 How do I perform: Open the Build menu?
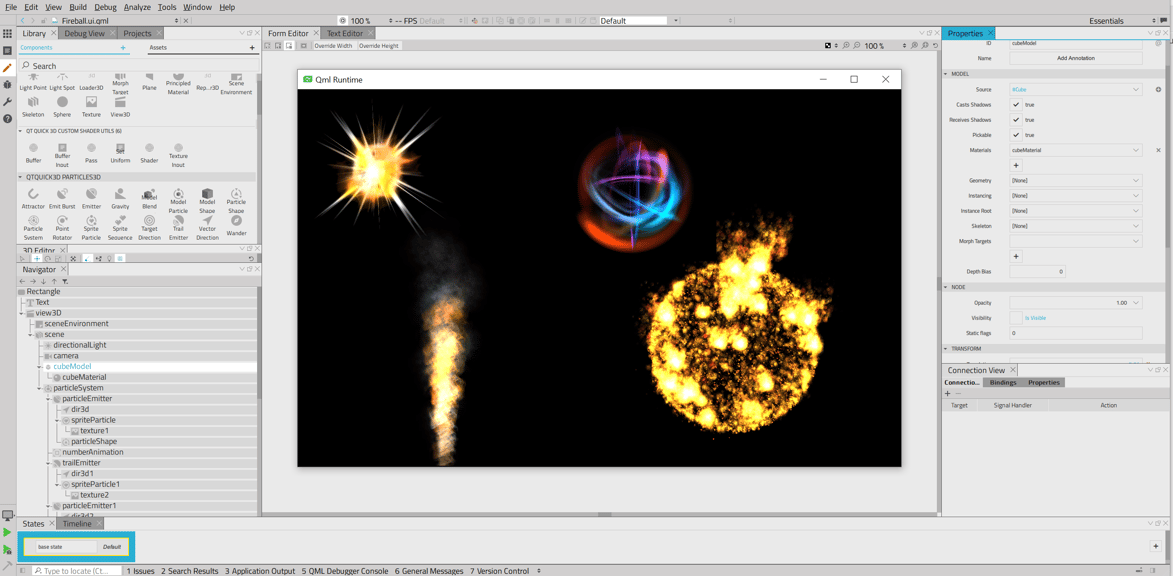pos(78,5)
